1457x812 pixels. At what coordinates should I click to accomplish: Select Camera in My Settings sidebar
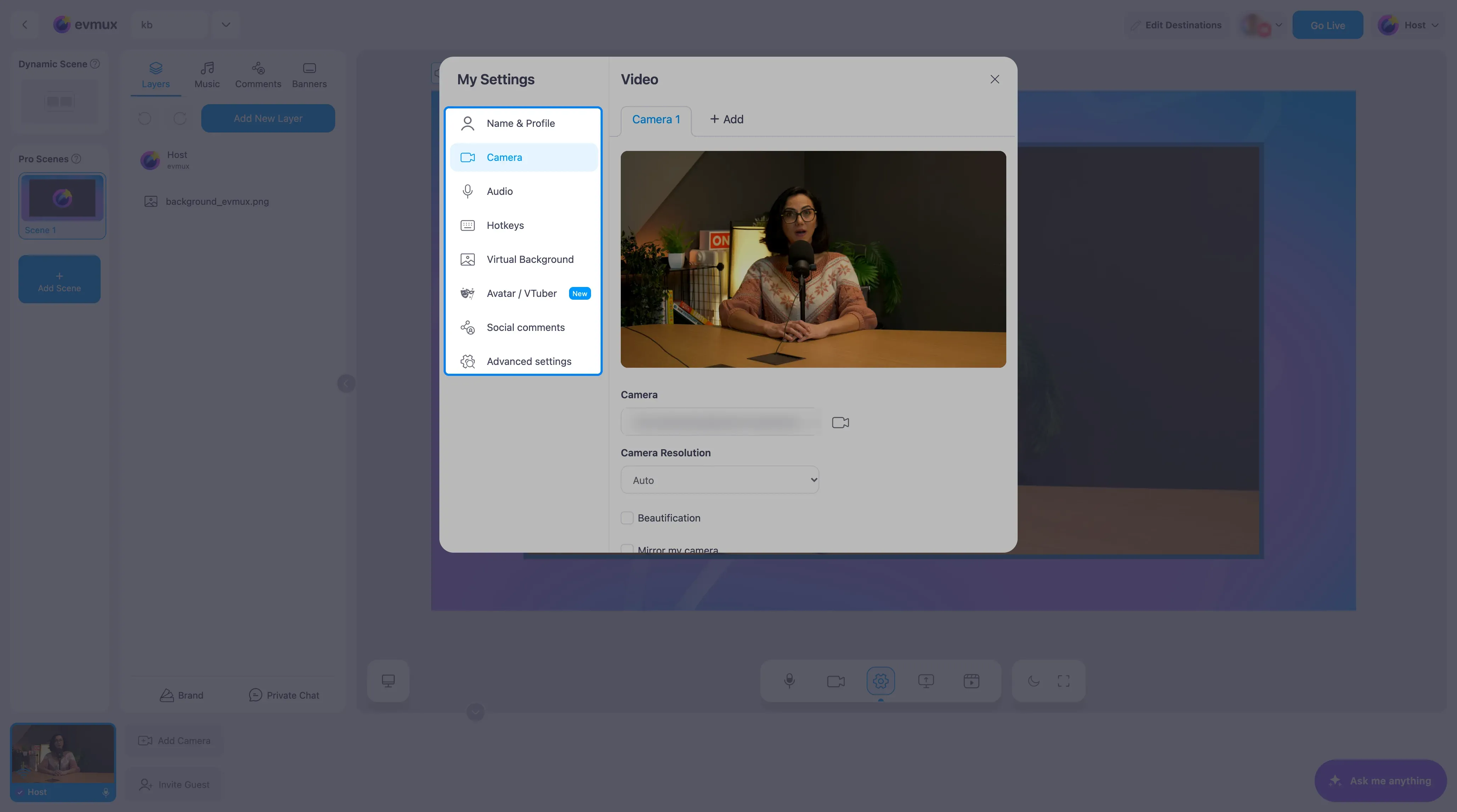tap(523, 157)
